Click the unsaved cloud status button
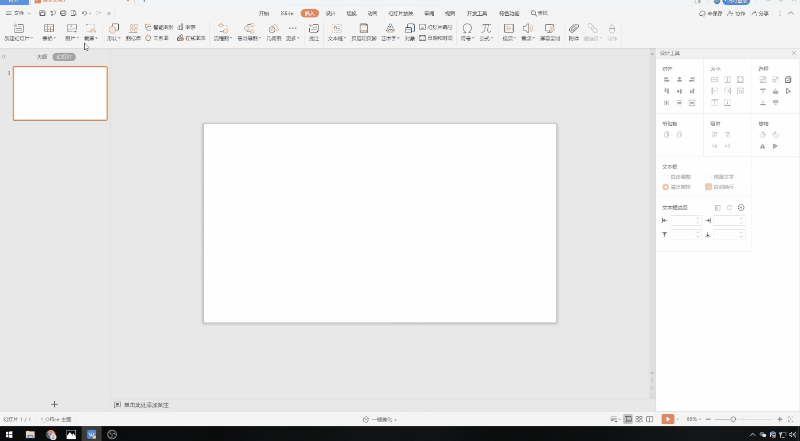The image size is (800, 441). click(711, 13)
